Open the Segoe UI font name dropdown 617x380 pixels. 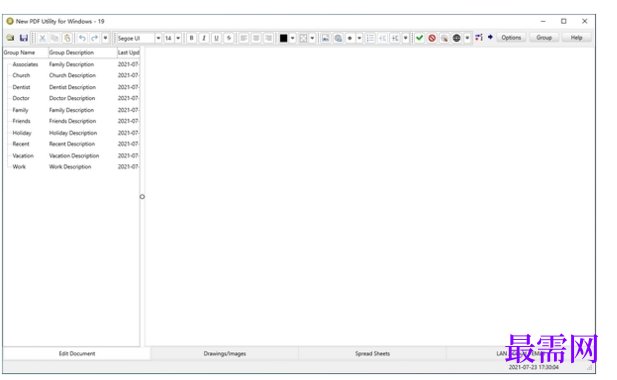[158, 38]
